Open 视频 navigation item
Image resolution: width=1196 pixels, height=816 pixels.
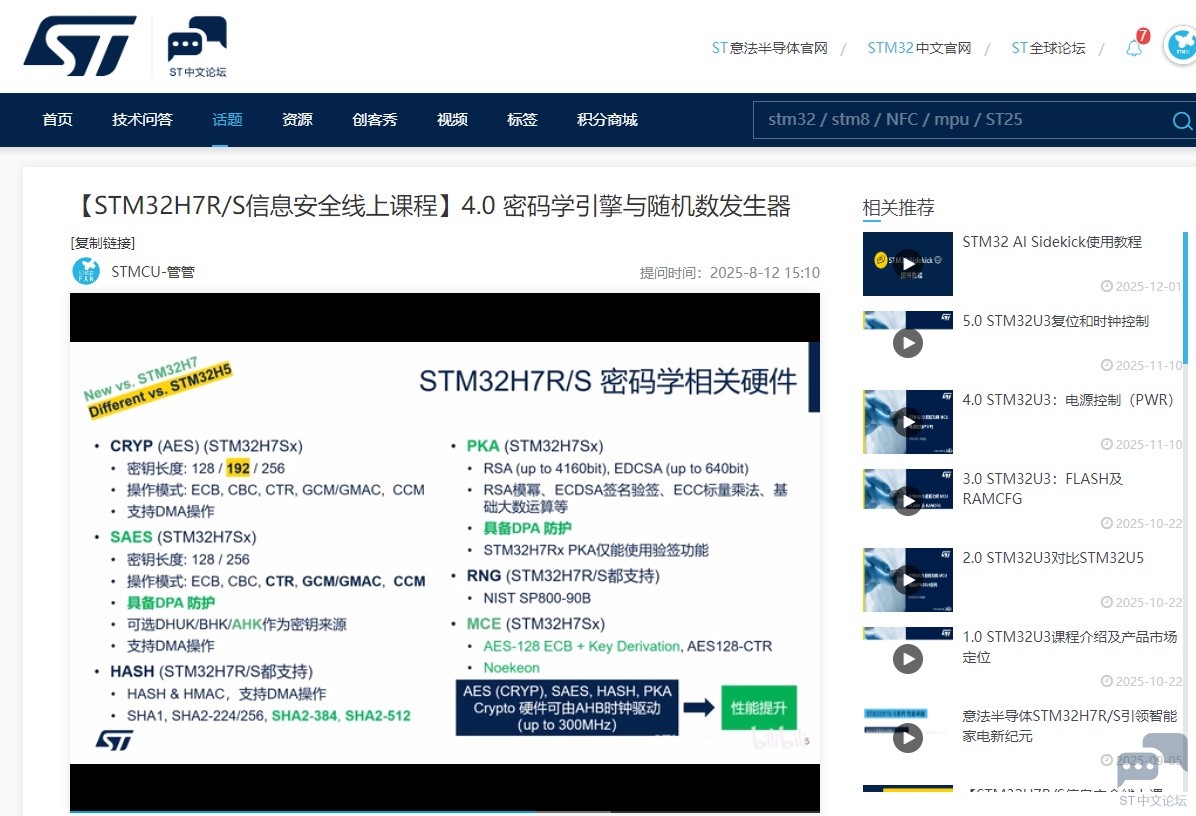452,120
